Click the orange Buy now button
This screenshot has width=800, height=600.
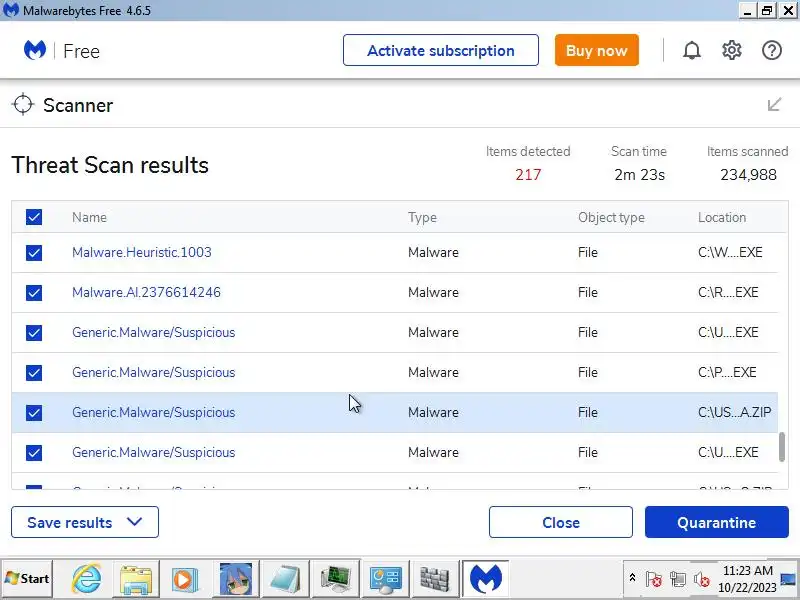coord(596,51)
